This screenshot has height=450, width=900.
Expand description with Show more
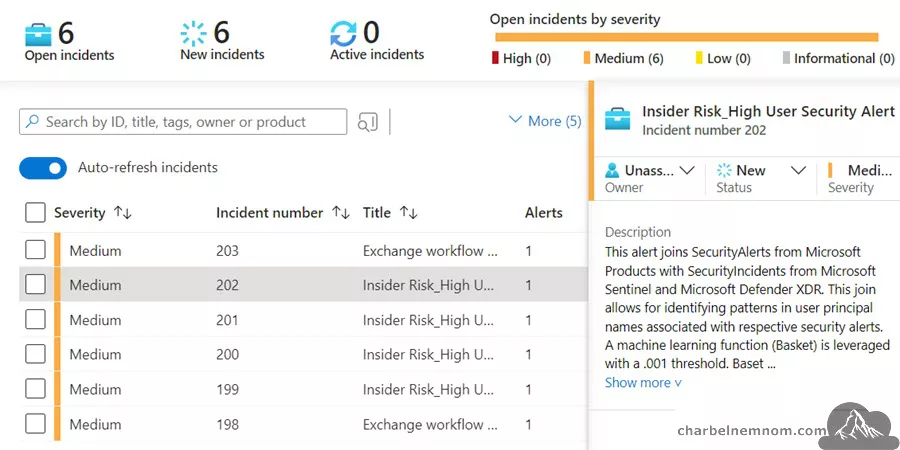coord(643,383)
